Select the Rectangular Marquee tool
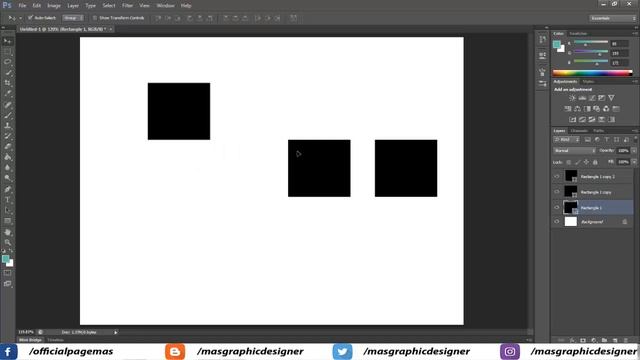Viewport: 640px width, 360px height. click(x=7, y=52)
